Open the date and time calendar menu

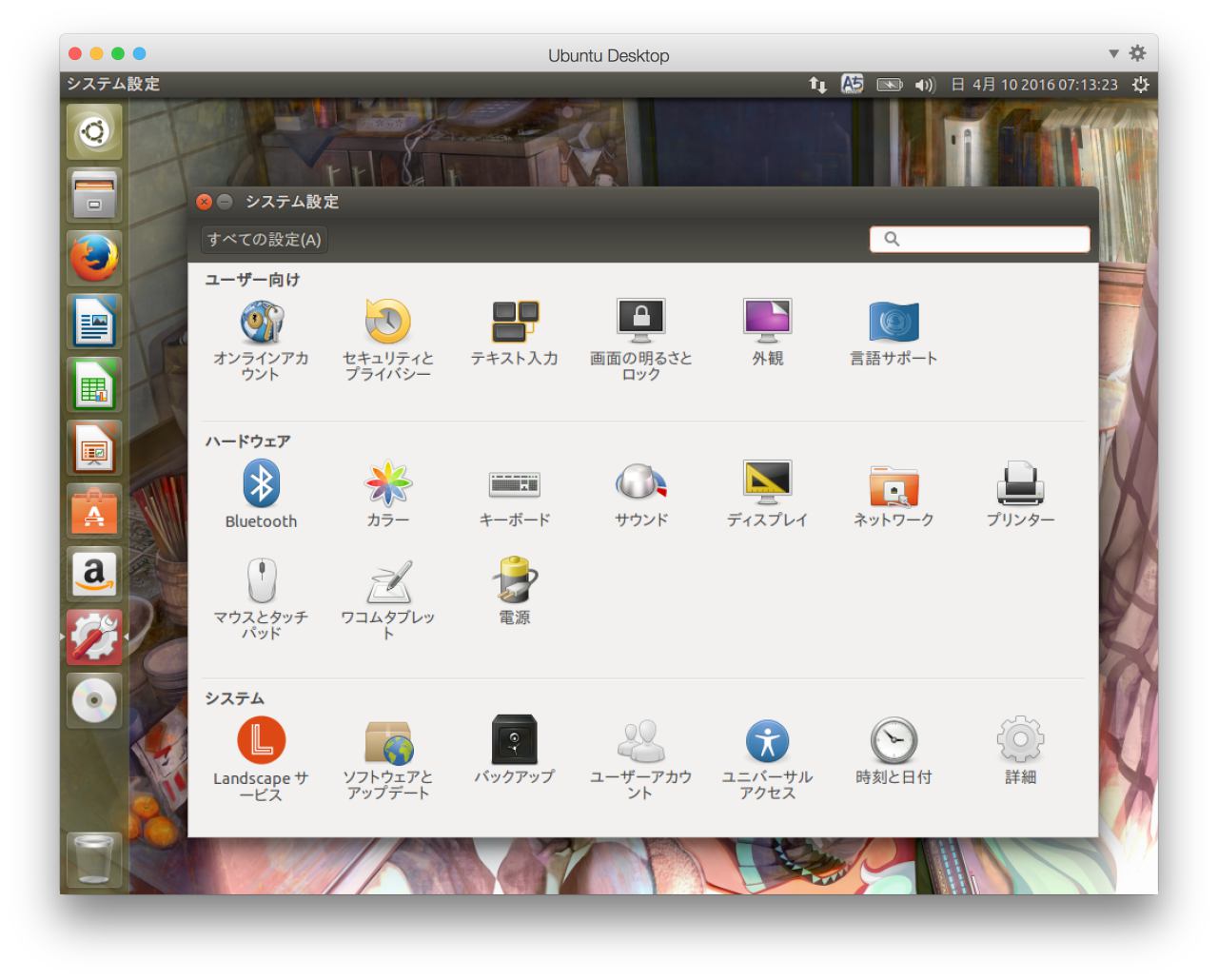(x=1034, y=85)
